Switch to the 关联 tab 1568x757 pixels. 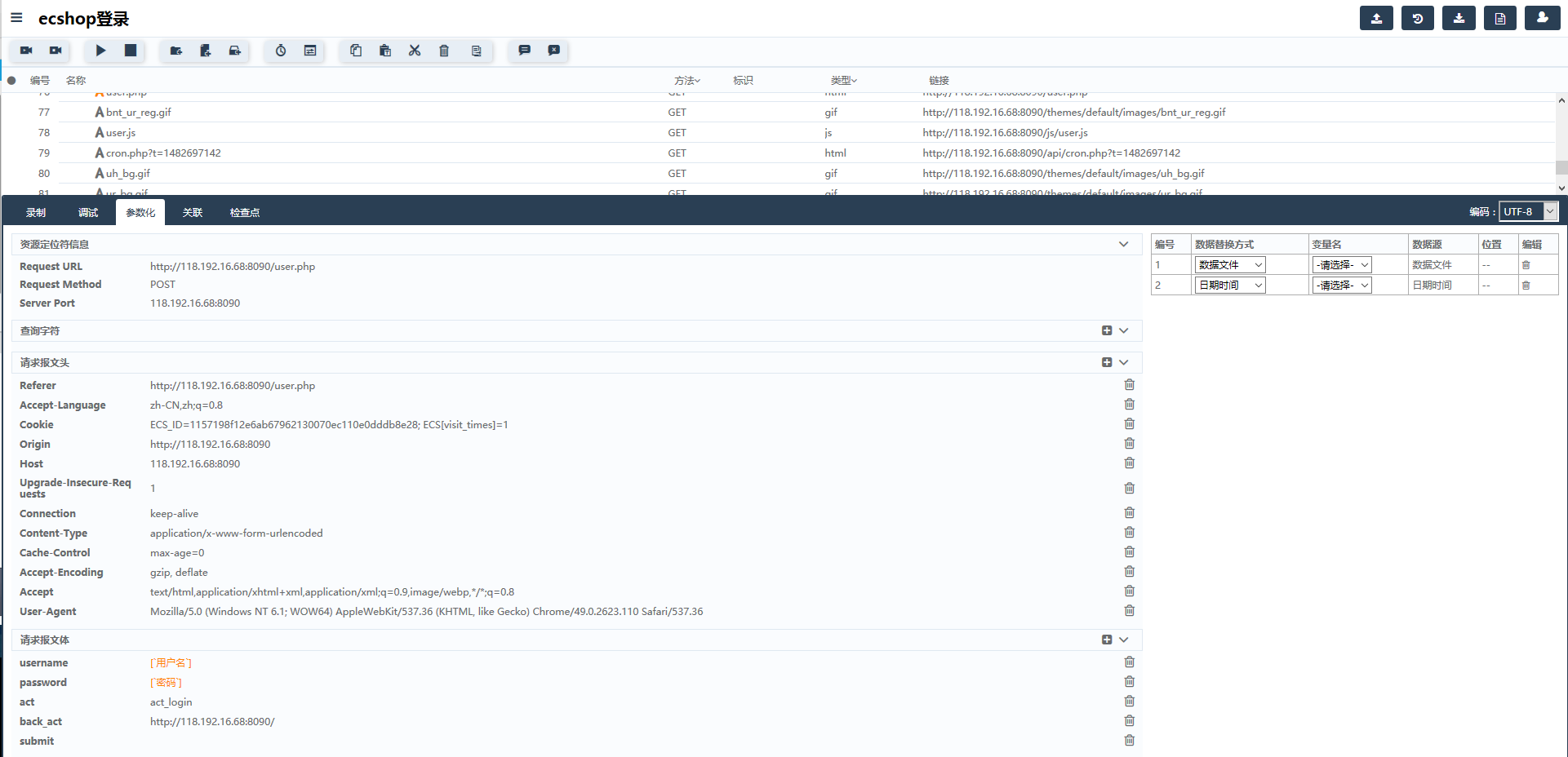[193, 212]
